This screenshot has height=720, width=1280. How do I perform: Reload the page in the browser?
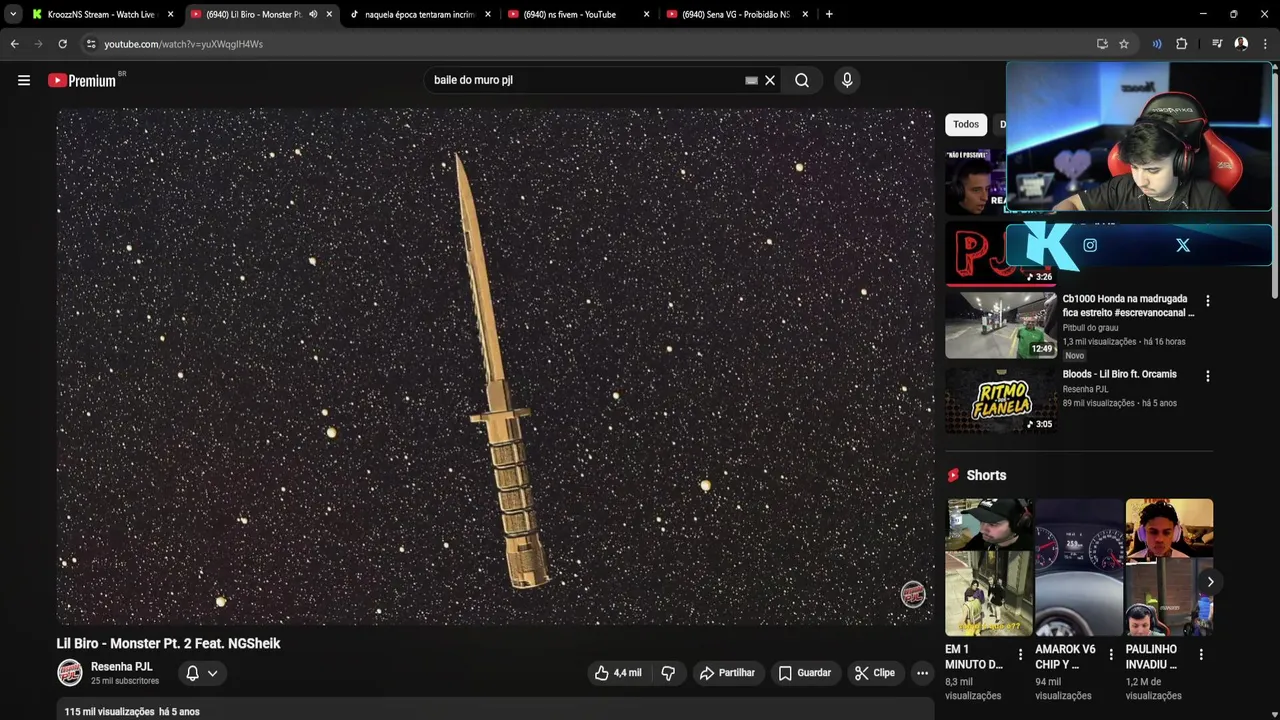tap(62, 44)
